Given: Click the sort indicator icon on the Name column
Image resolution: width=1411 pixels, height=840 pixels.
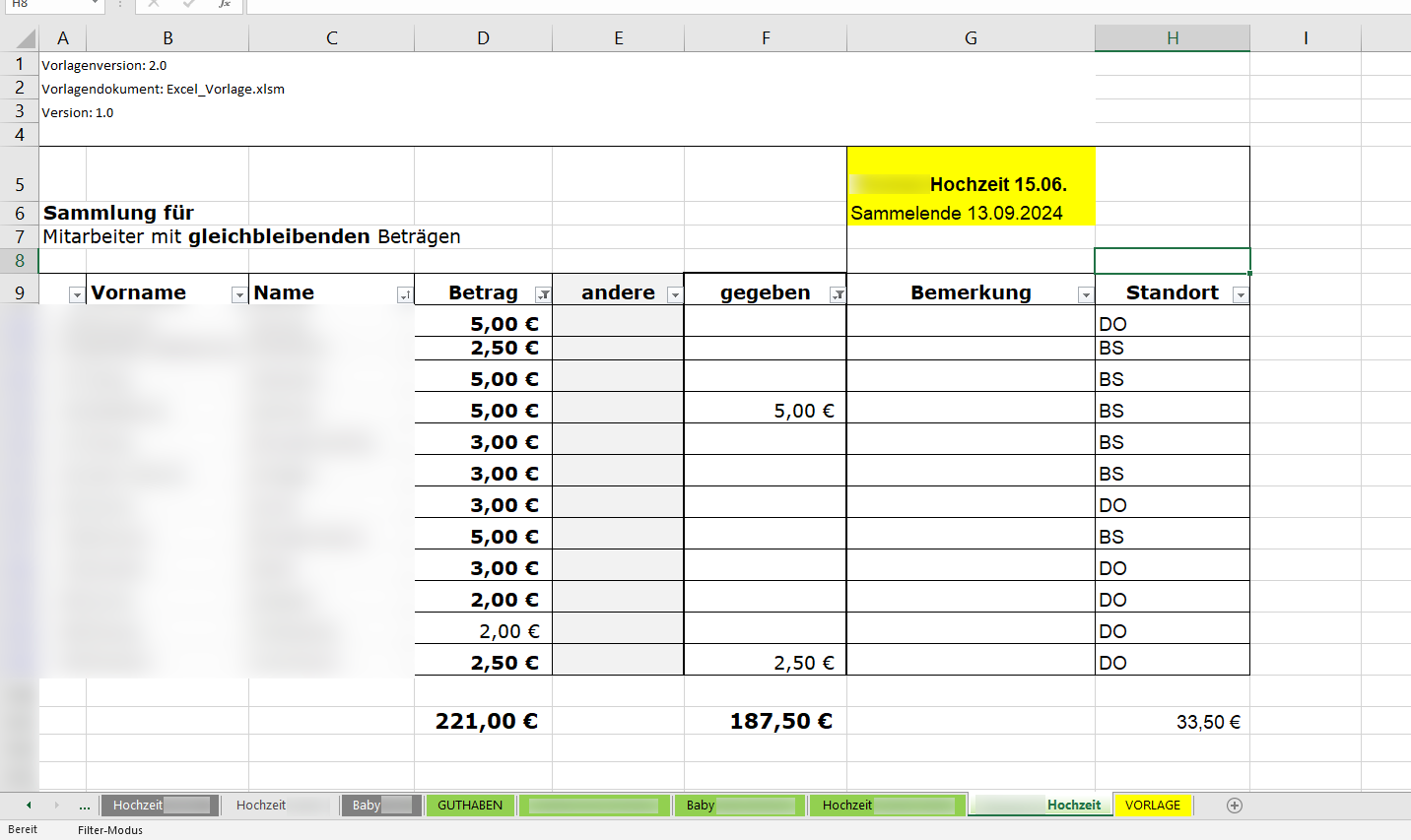Looking at the screenshot, I should click(404, 293).
